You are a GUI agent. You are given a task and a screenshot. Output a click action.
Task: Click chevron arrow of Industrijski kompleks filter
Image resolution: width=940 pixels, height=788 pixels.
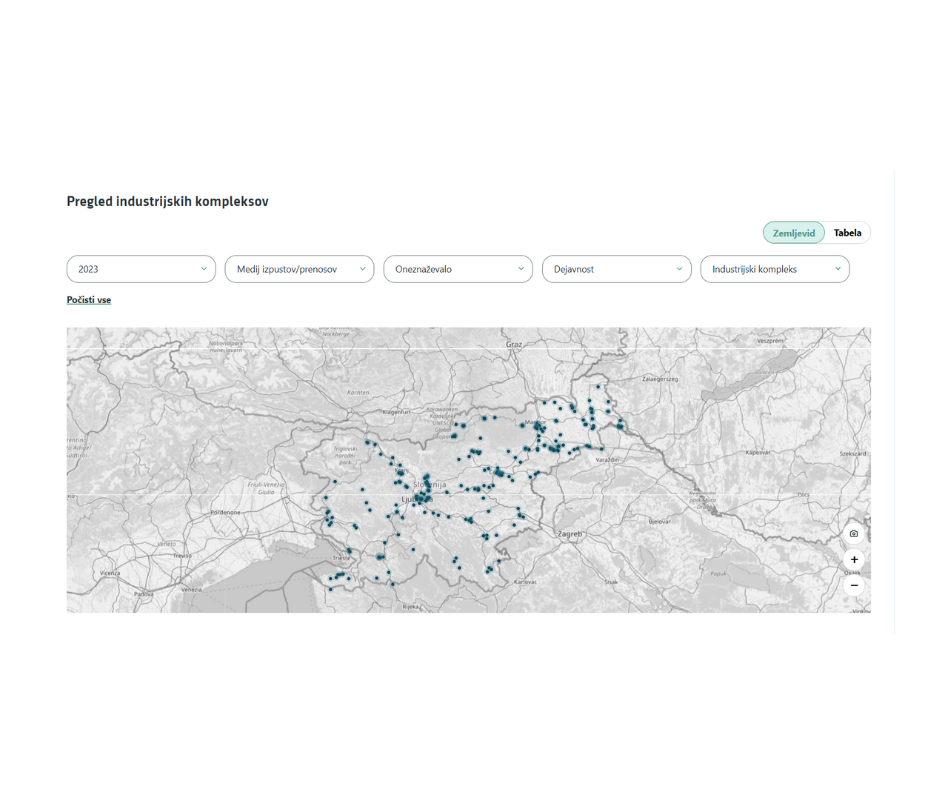pyautogui.click(x=837, y=269)
